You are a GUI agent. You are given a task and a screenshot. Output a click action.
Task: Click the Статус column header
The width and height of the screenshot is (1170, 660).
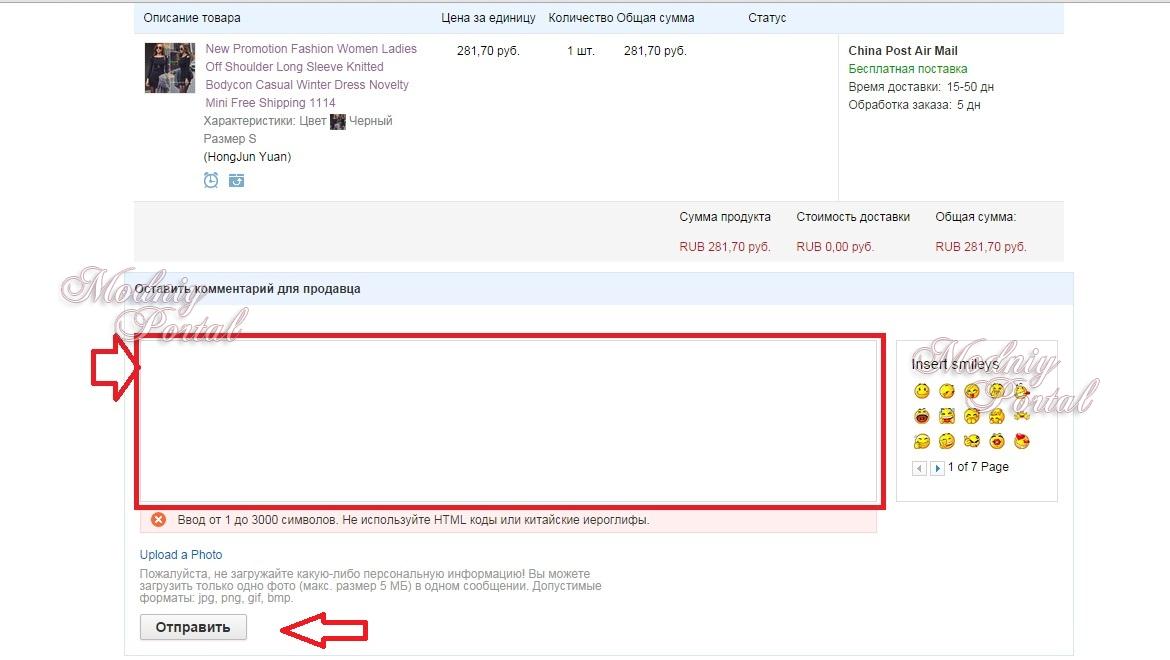767,18
